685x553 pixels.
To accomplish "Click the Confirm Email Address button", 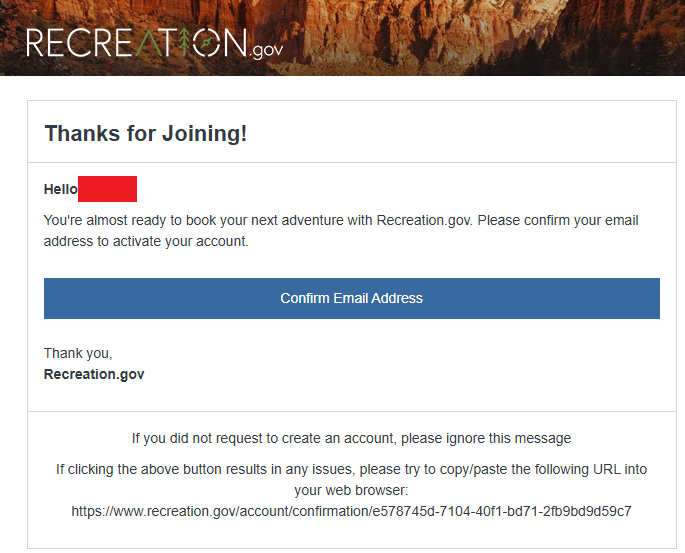I will (x=352, y=298).
